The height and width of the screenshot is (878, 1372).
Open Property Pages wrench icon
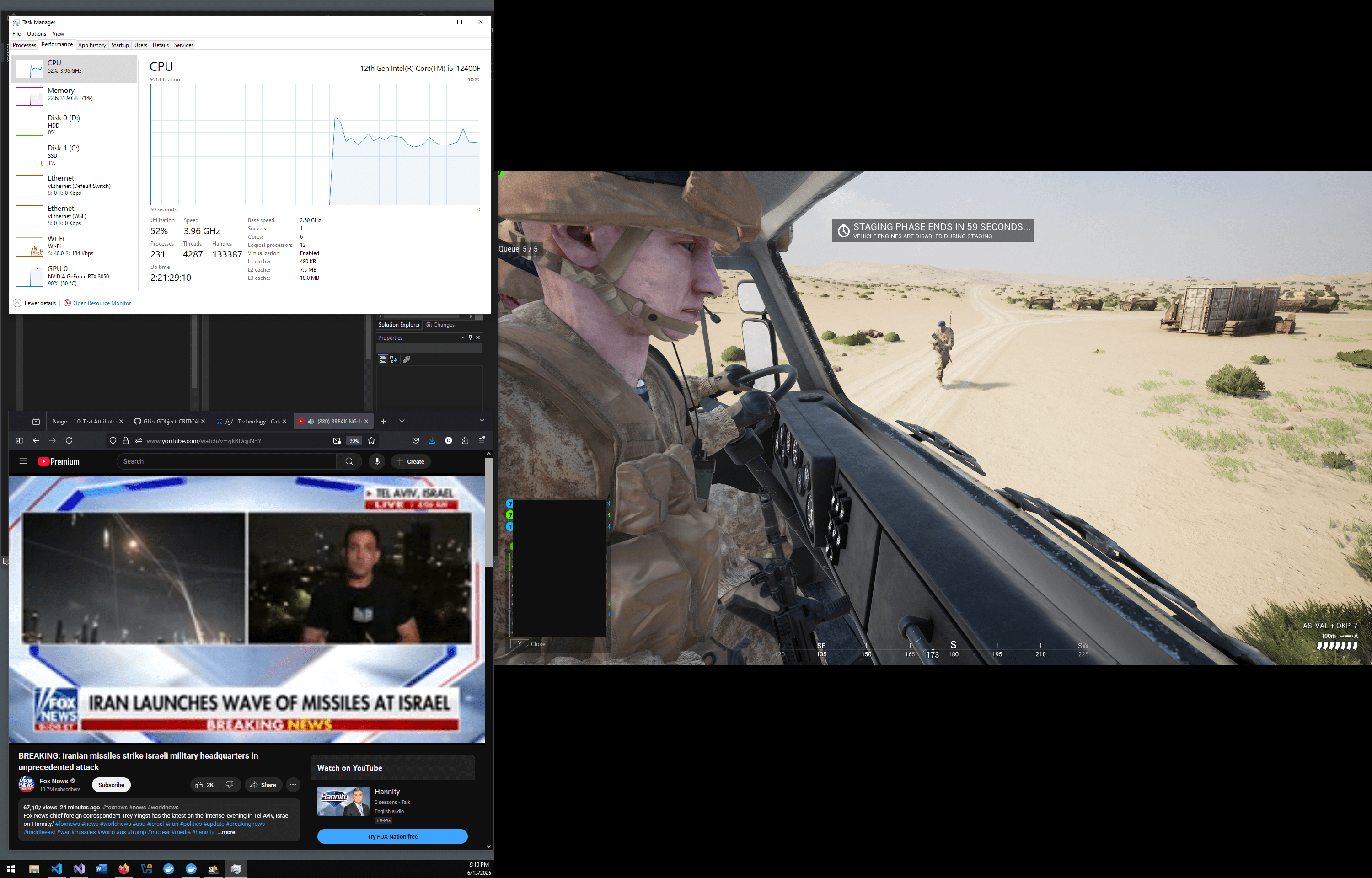pos(407,359)
